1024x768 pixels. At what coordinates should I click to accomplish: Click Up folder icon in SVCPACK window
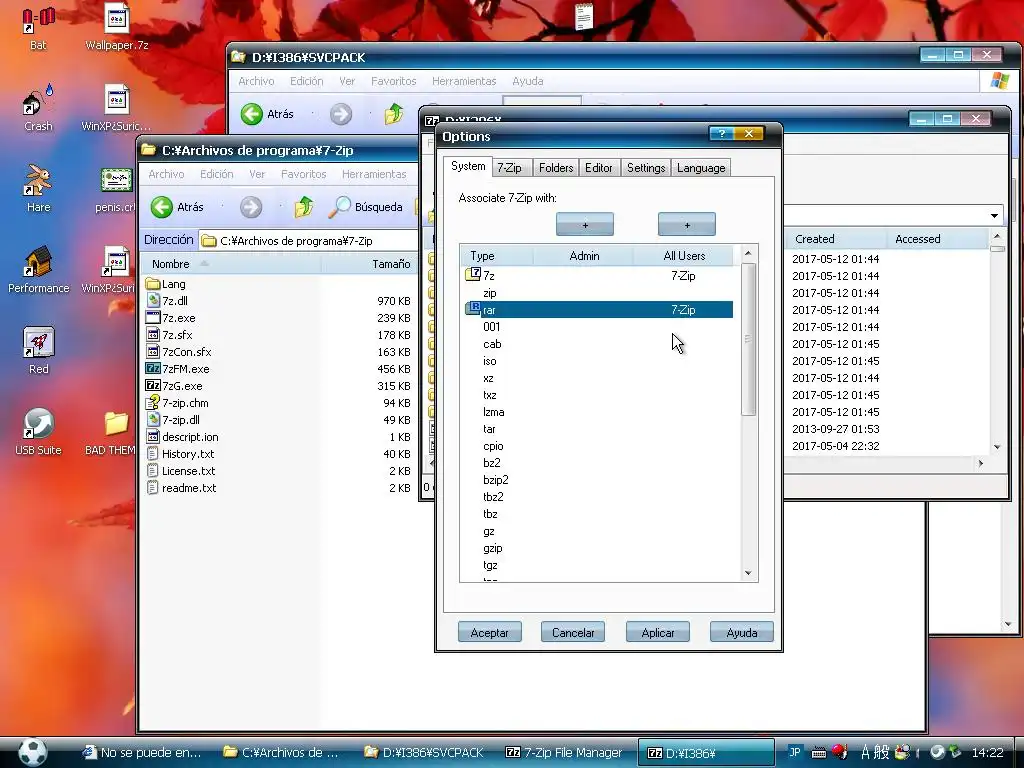tap(394, 114)
